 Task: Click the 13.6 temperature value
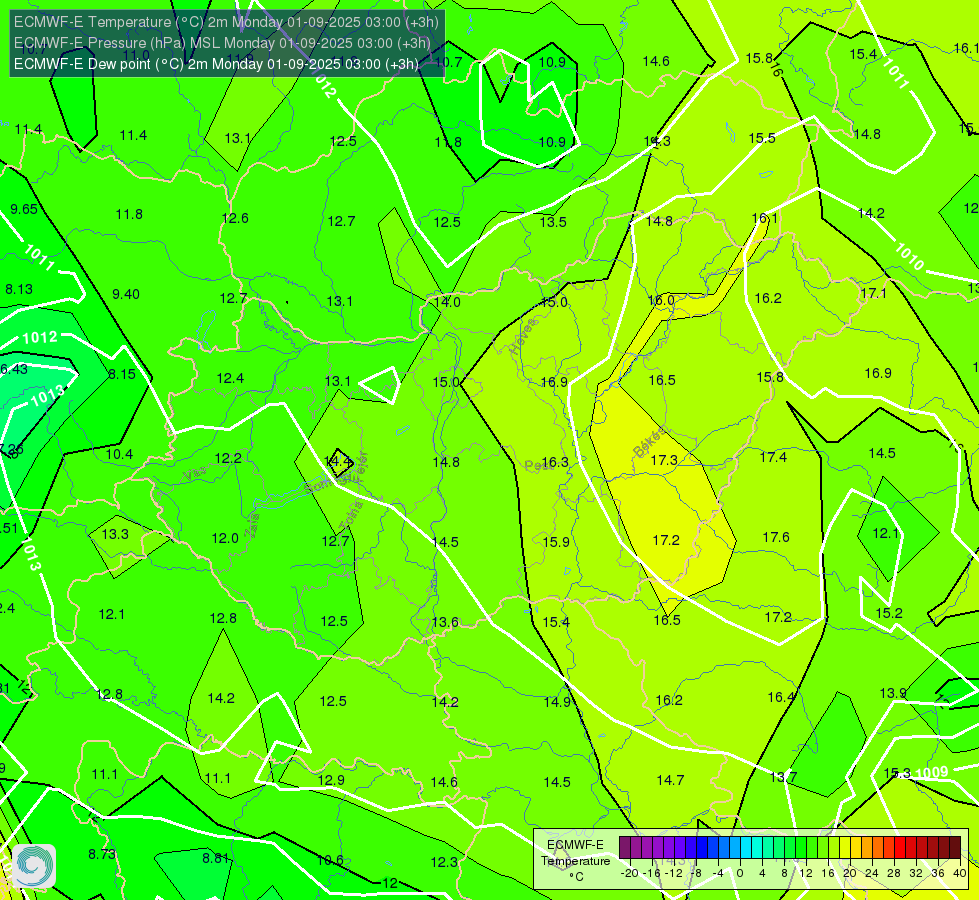(445, 622)
